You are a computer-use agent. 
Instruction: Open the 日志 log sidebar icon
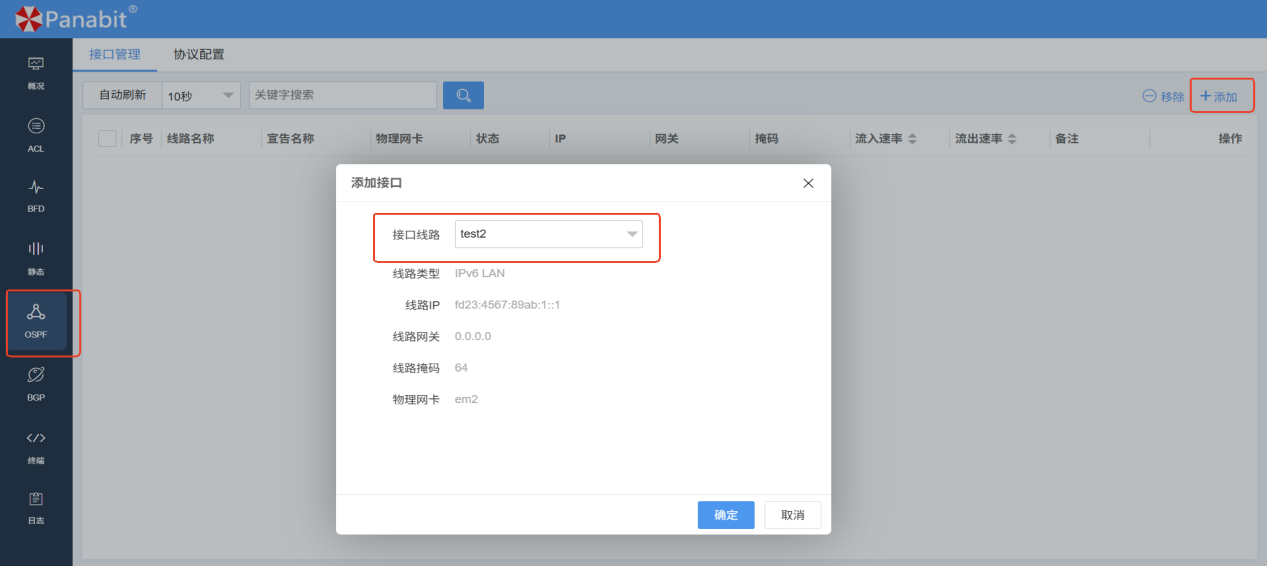click(x=36, y=506)
